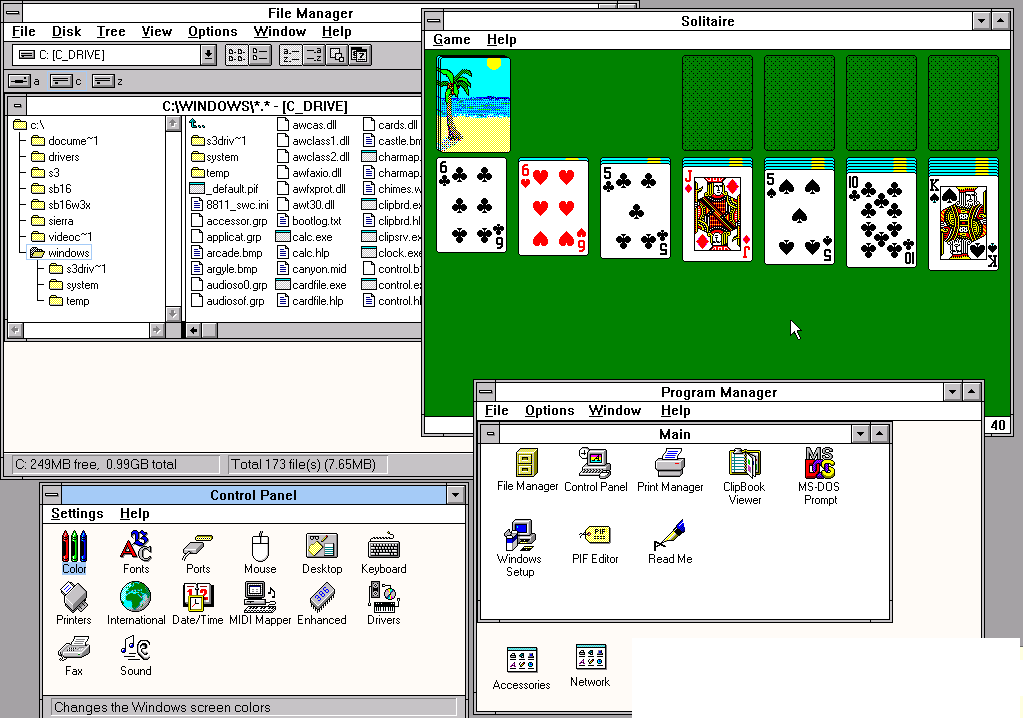Select the Fax icon in Control Panel
1023x718 pixels.
[74, 656]
